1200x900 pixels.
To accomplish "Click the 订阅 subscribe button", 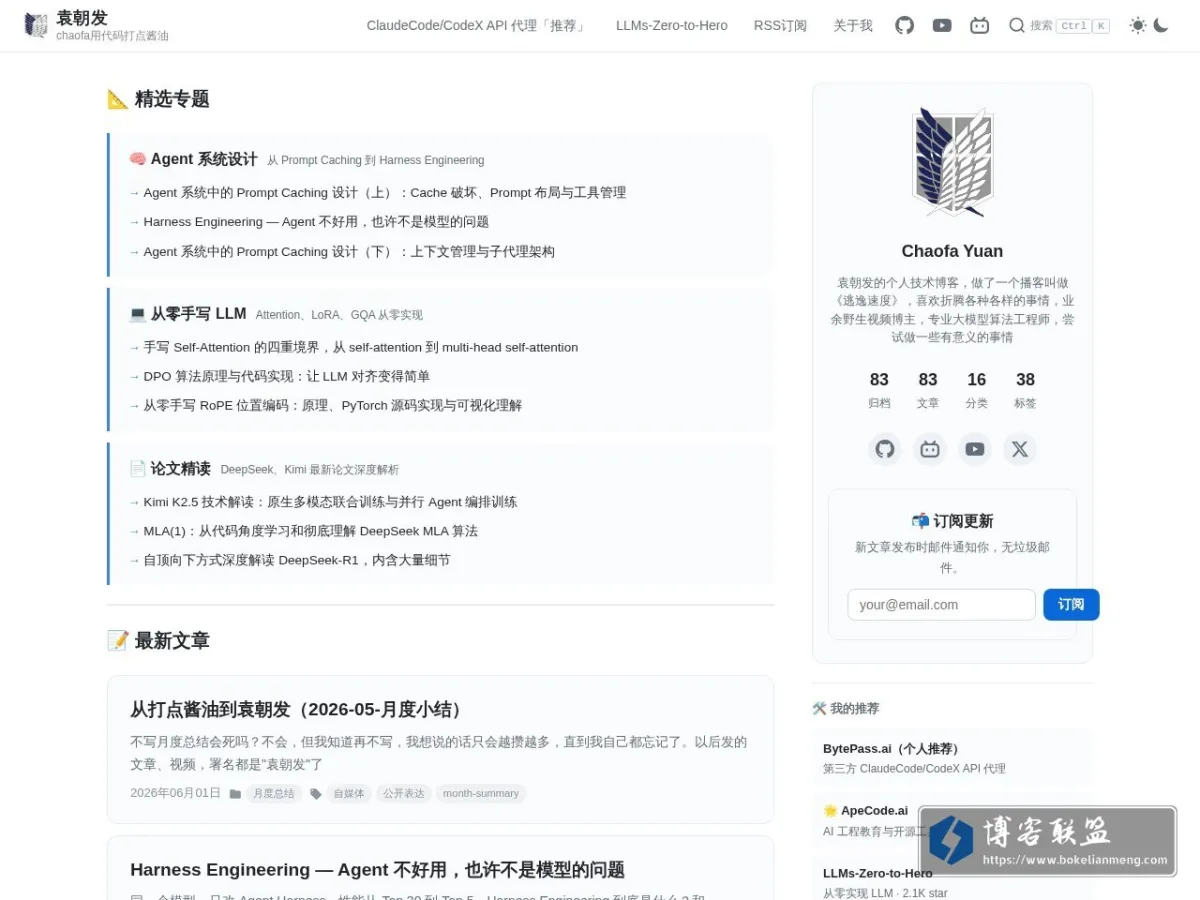I will tap(1071, 605).
